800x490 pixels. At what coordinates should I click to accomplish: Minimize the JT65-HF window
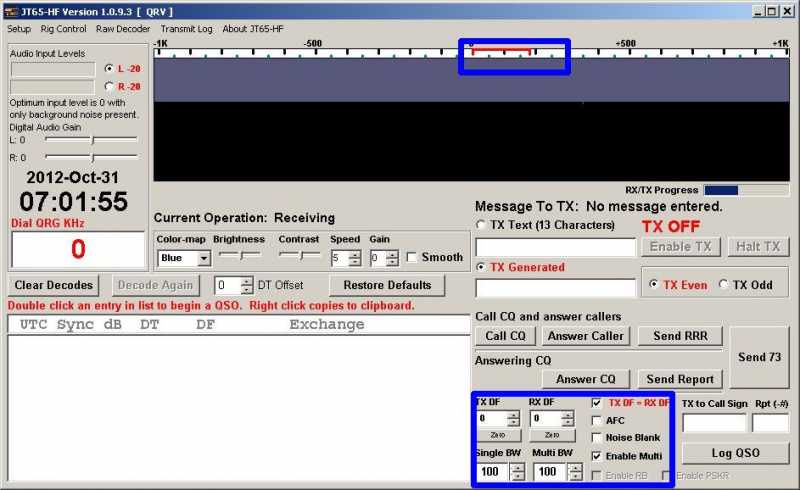click(x=758, y=11)
